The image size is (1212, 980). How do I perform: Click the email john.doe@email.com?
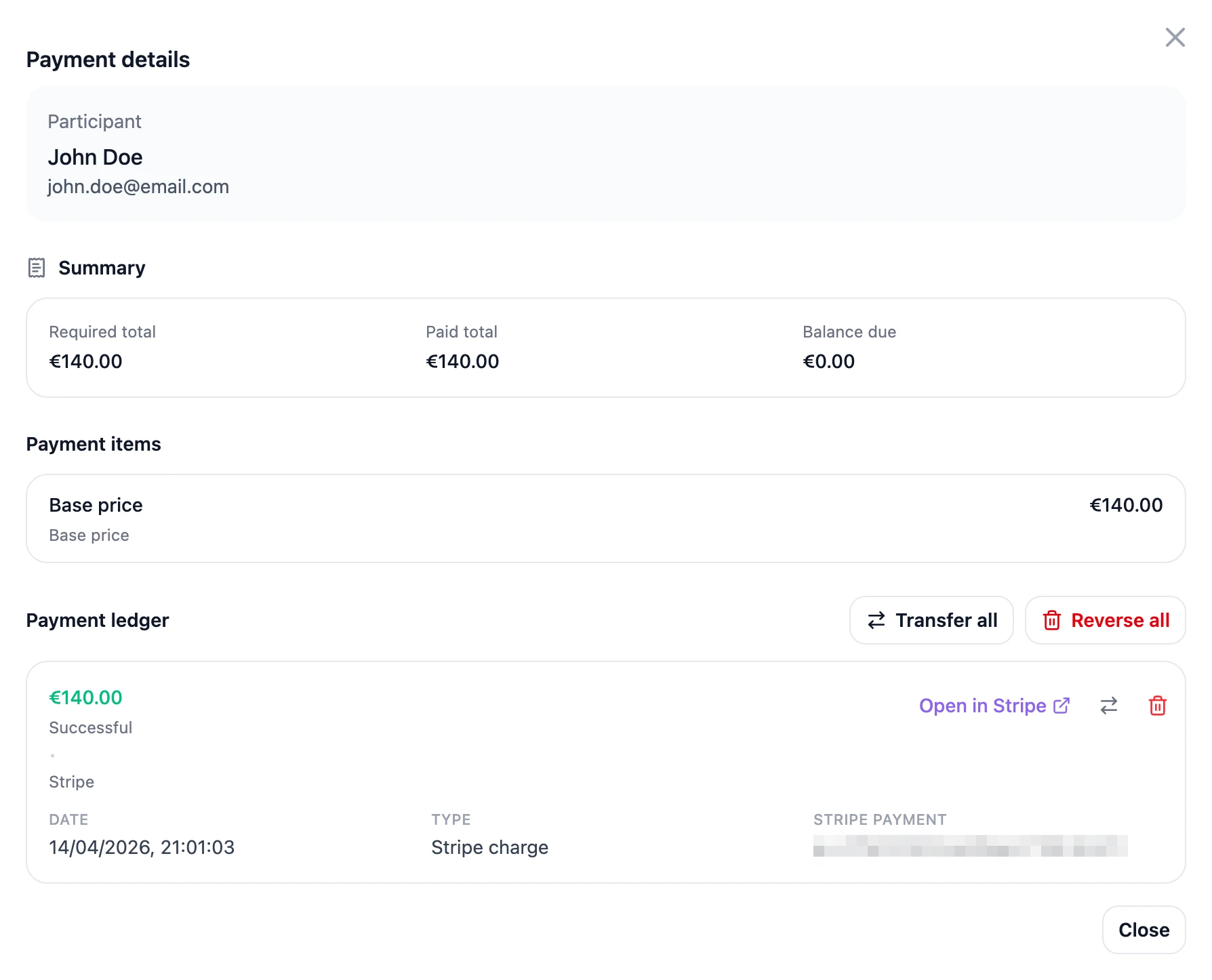pos(138,186)
